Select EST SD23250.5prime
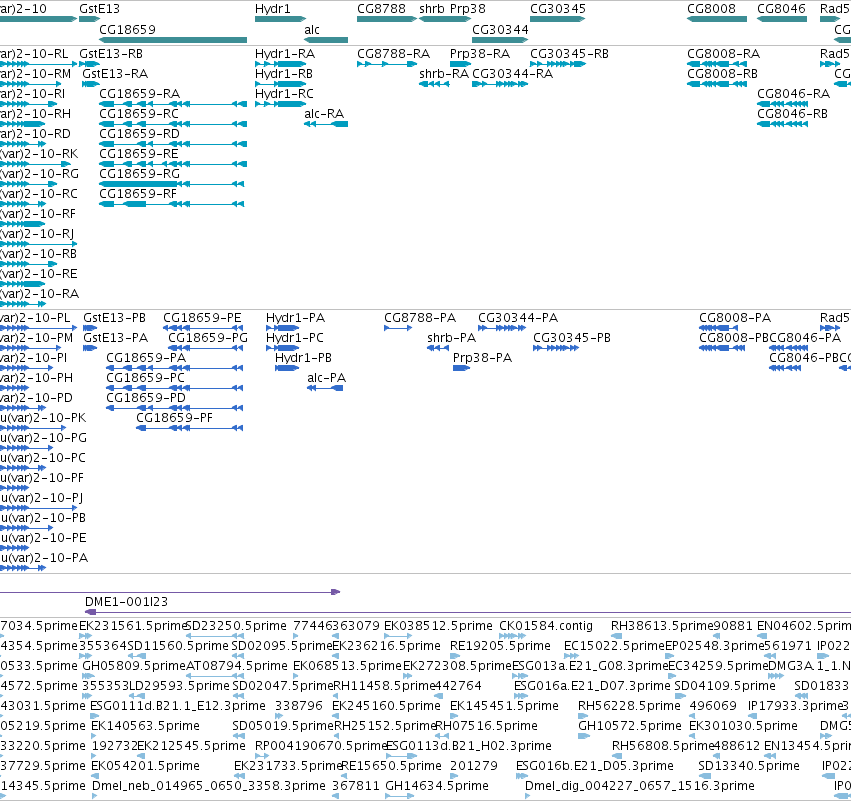The width and height of the screenshot is (851, 801). coord(236,626)
